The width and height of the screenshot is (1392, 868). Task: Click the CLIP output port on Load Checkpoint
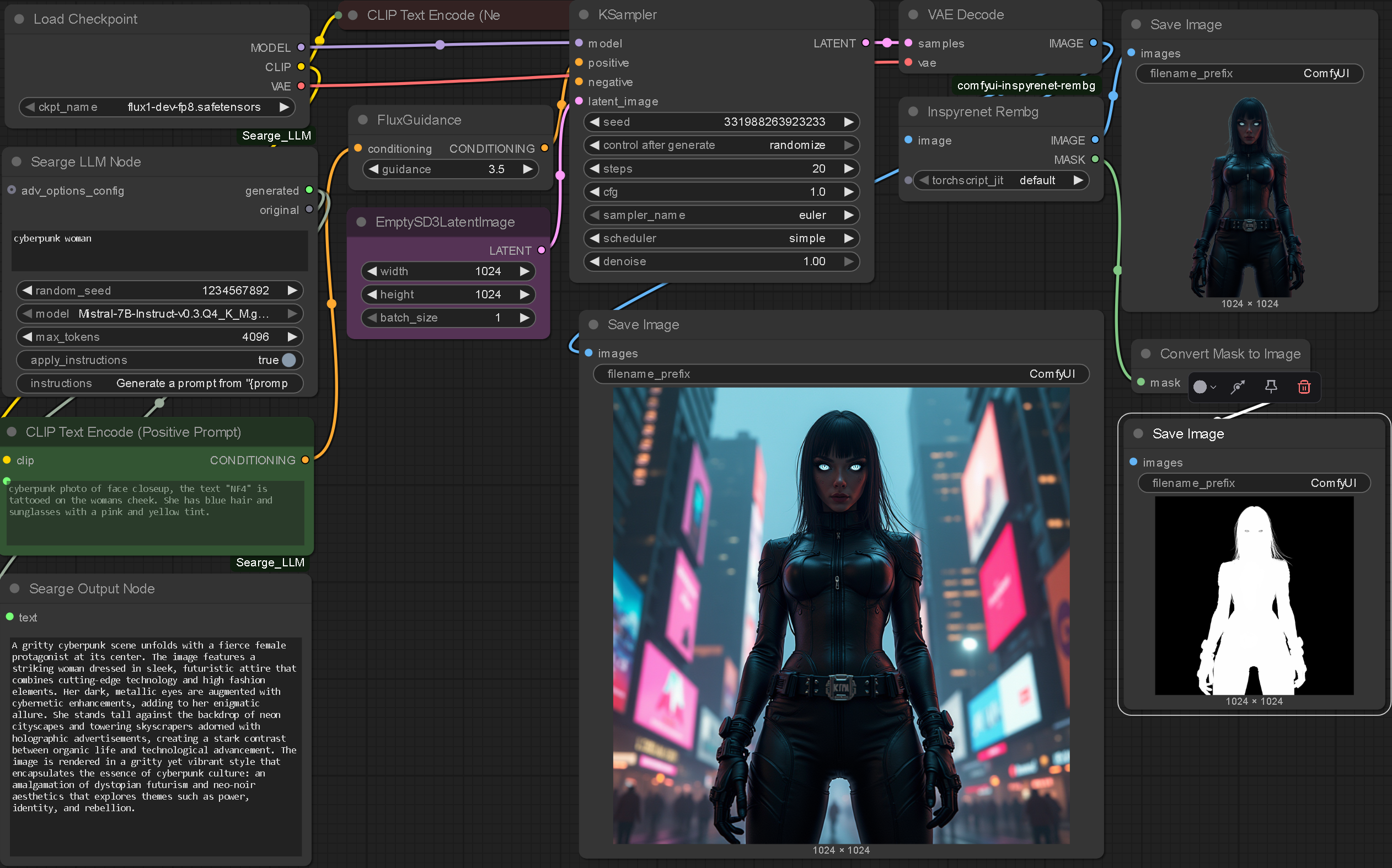click(x=301, y=67)
